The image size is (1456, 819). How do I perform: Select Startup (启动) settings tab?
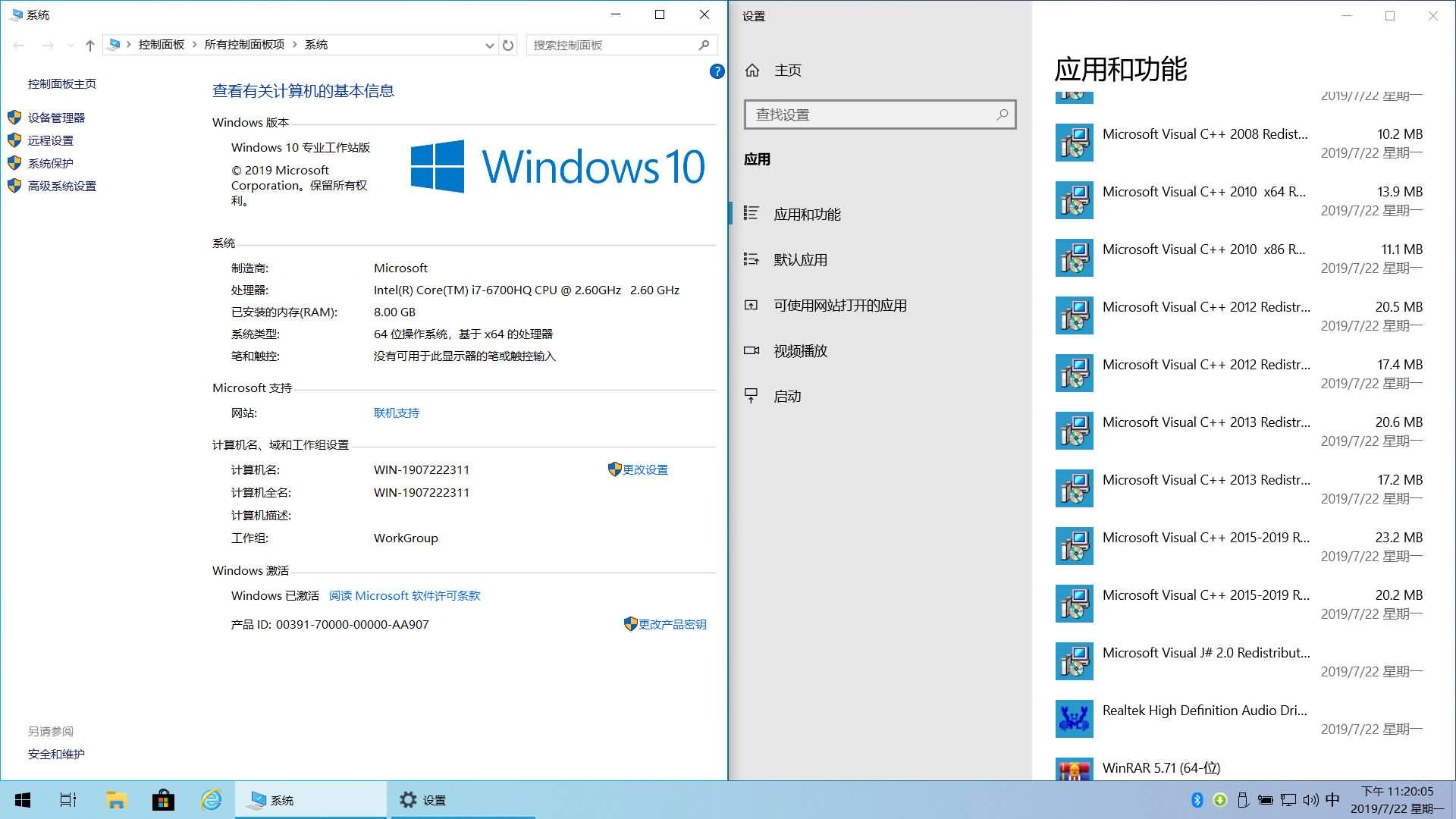[x=880, y=396]
